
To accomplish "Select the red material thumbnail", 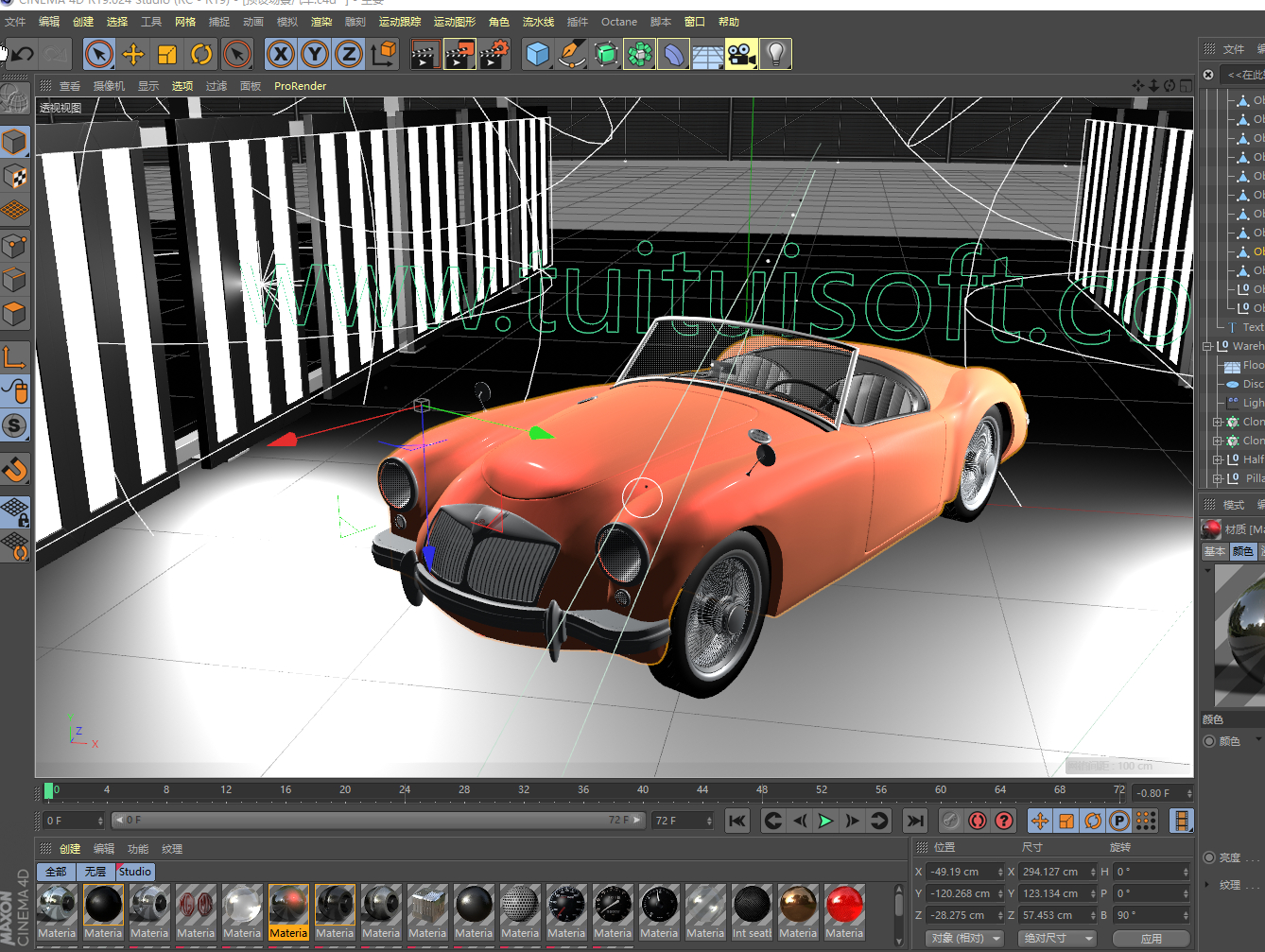I will (x=843, y=912).
